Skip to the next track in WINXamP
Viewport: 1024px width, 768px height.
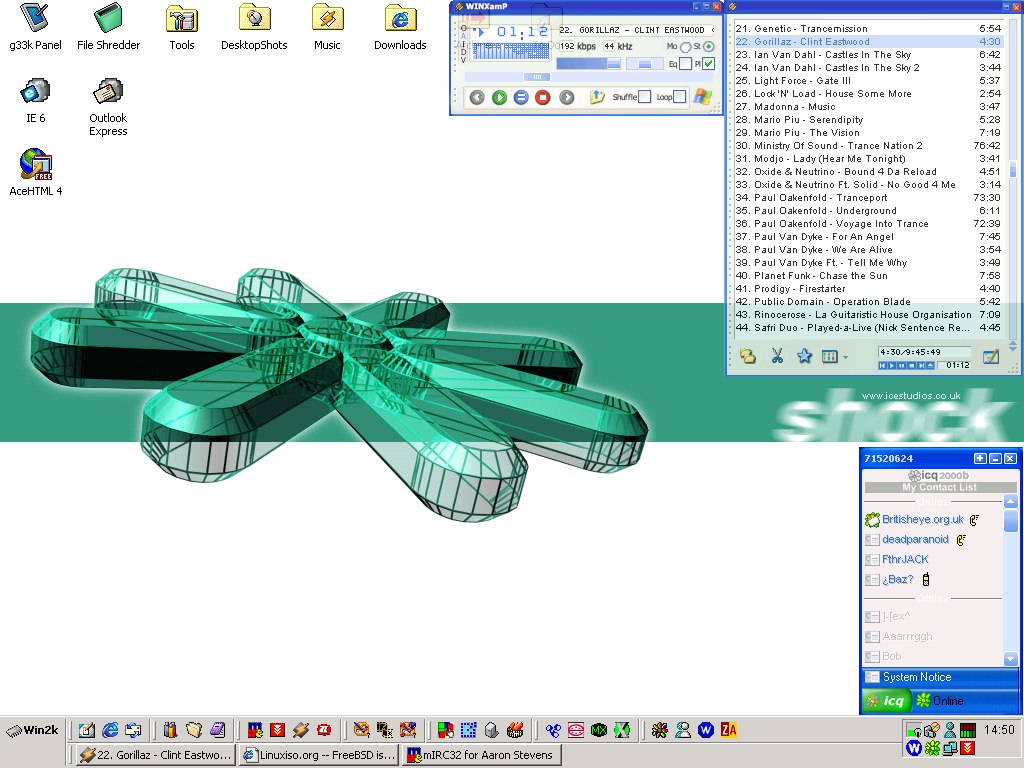(567, 97)
